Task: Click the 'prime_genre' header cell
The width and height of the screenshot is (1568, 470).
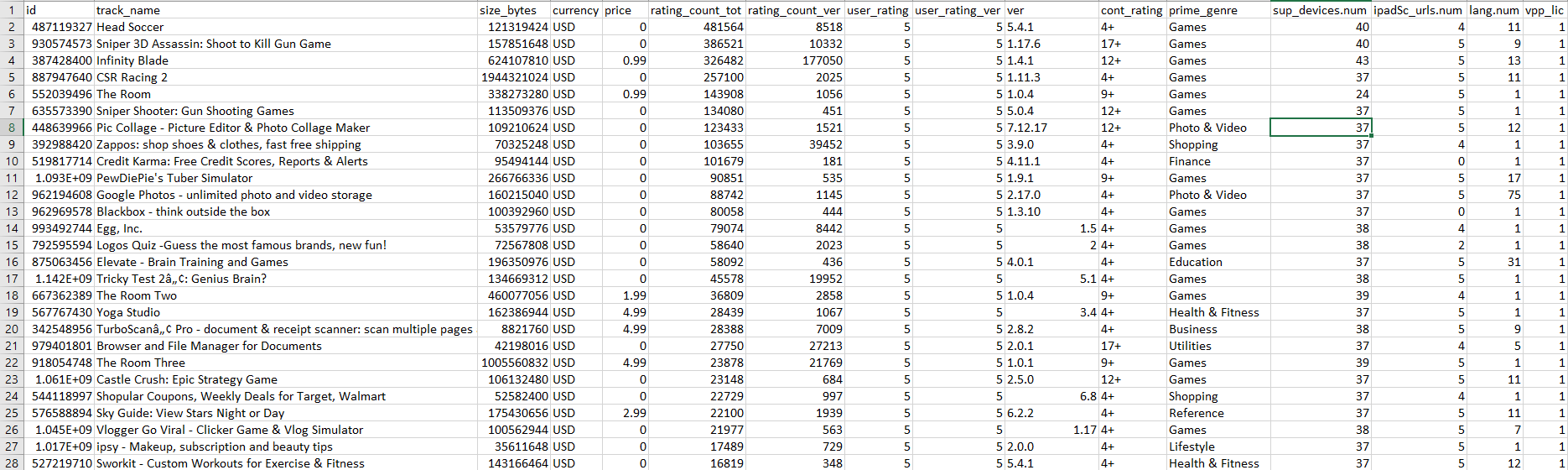Action: click(1218, 10)
